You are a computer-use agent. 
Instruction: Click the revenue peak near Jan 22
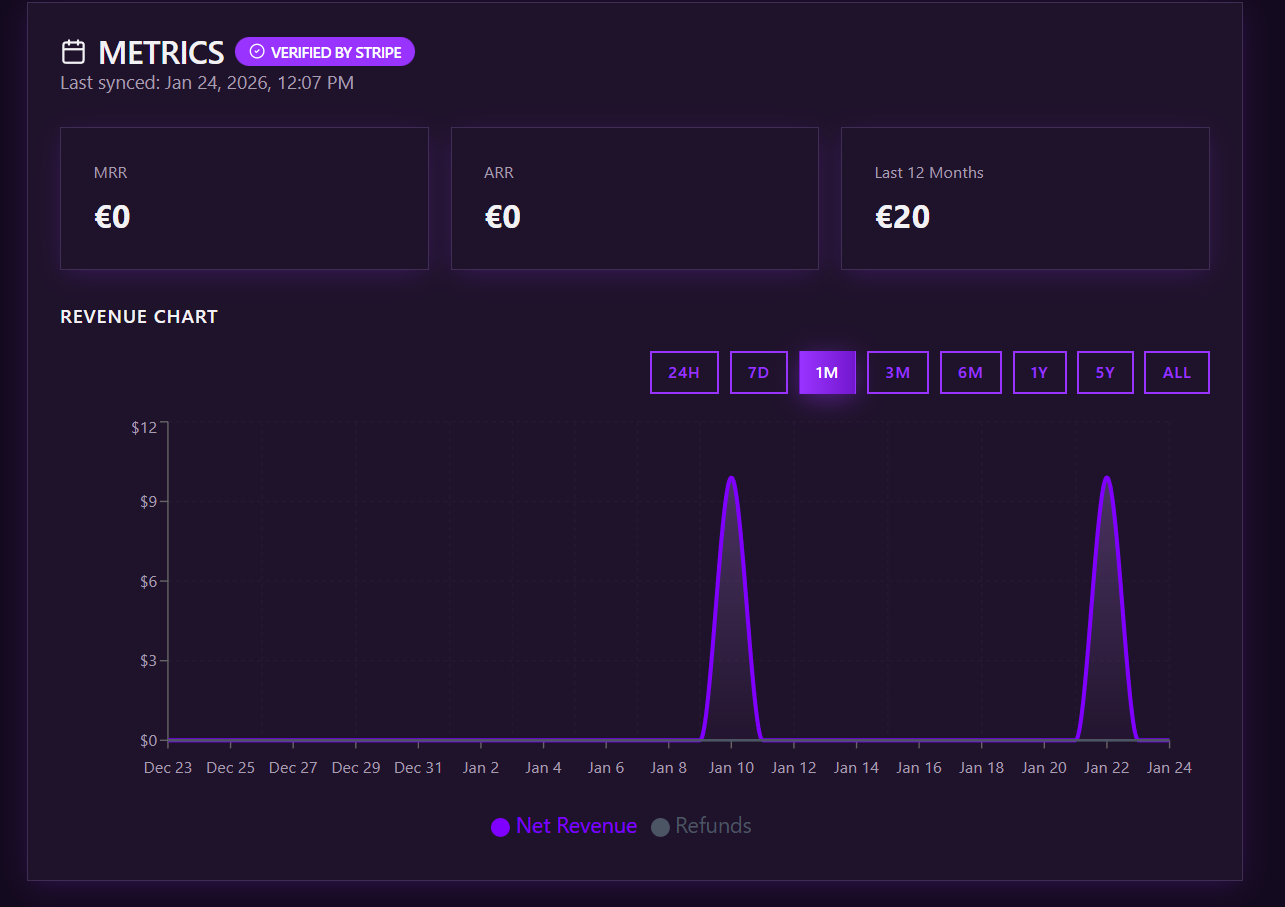(1106, 480)
